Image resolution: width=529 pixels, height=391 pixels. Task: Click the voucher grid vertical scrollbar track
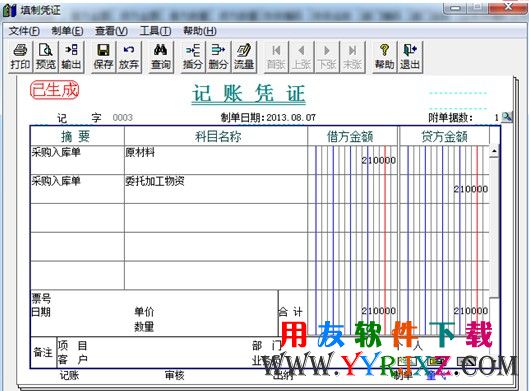tap(494, 227)
